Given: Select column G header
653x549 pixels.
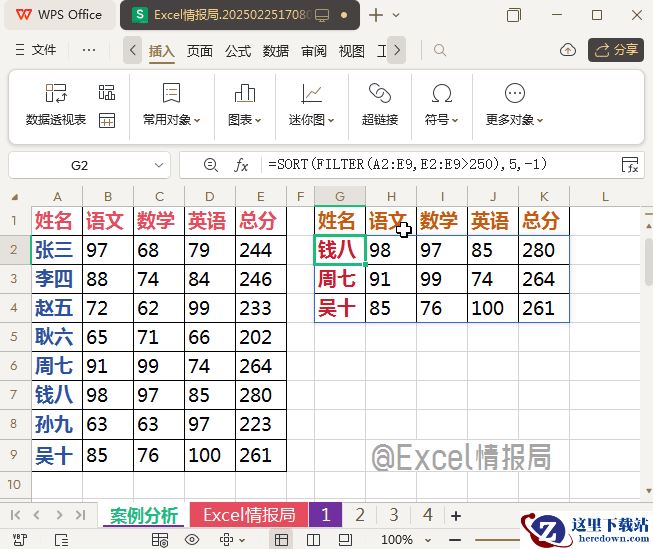Looking at the screenshot, I should (x=340, y=196).
